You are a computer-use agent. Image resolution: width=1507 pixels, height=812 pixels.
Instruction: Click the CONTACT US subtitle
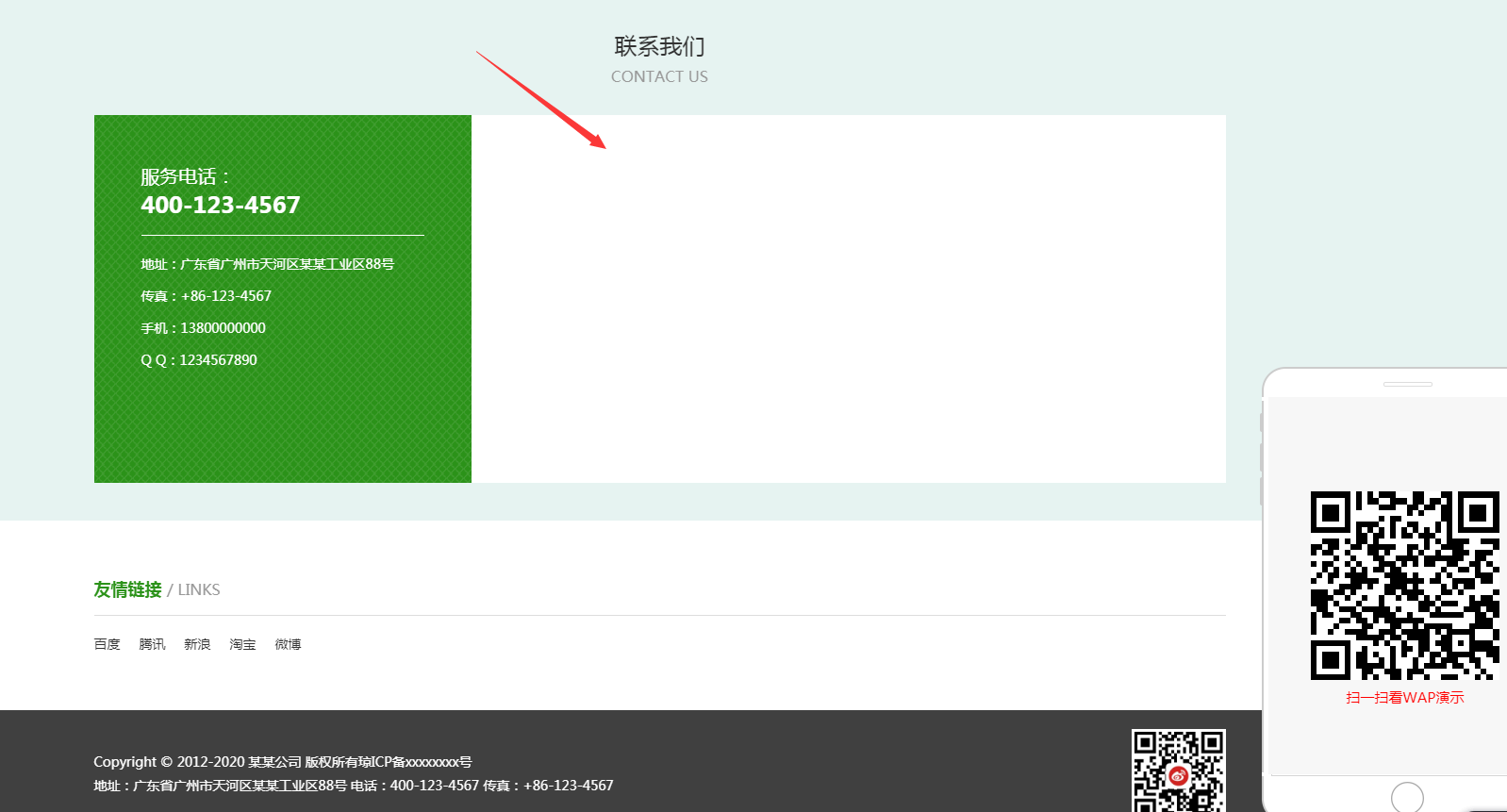click(x=659, y=76)
